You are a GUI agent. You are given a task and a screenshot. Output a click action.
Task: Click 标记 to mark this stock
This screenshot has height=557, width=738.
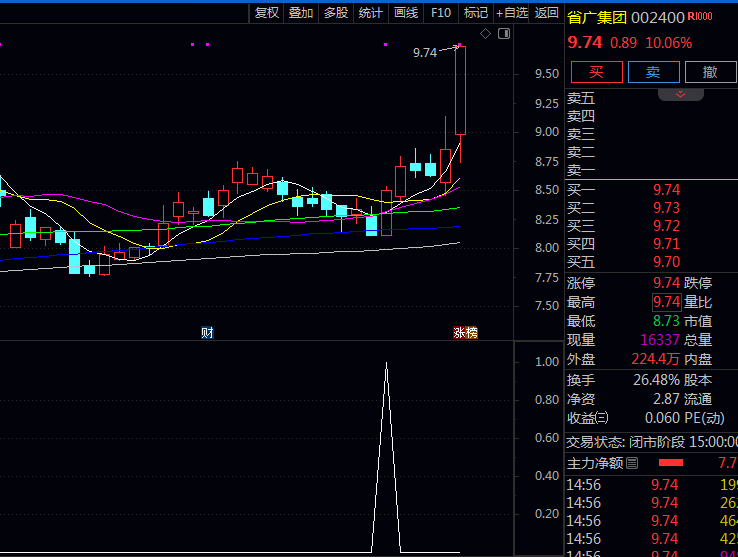point(476,13)
